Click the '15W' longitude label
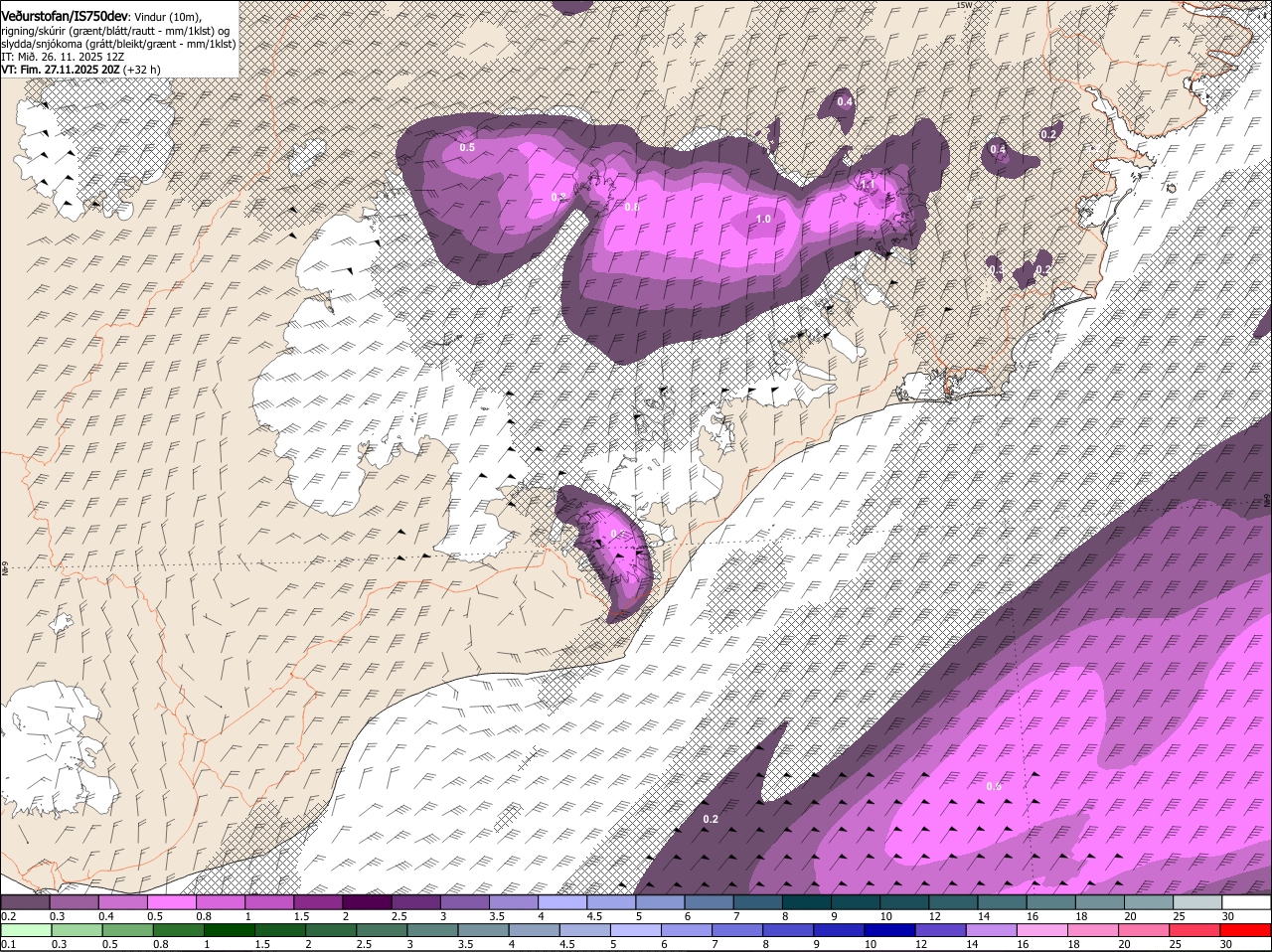This screenshot has height=952, width=1272. click(x=963, y=5)
